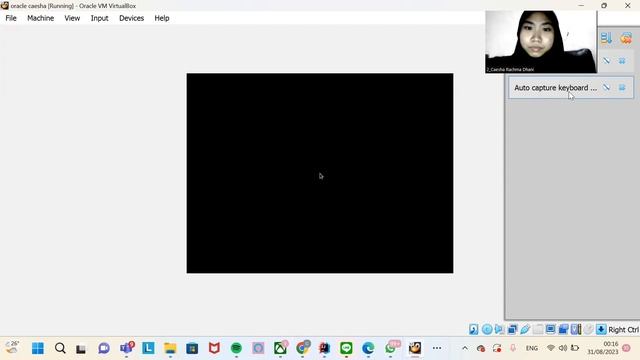
Task: Open Windows taskbar search
Action: (x=60, y=348)
